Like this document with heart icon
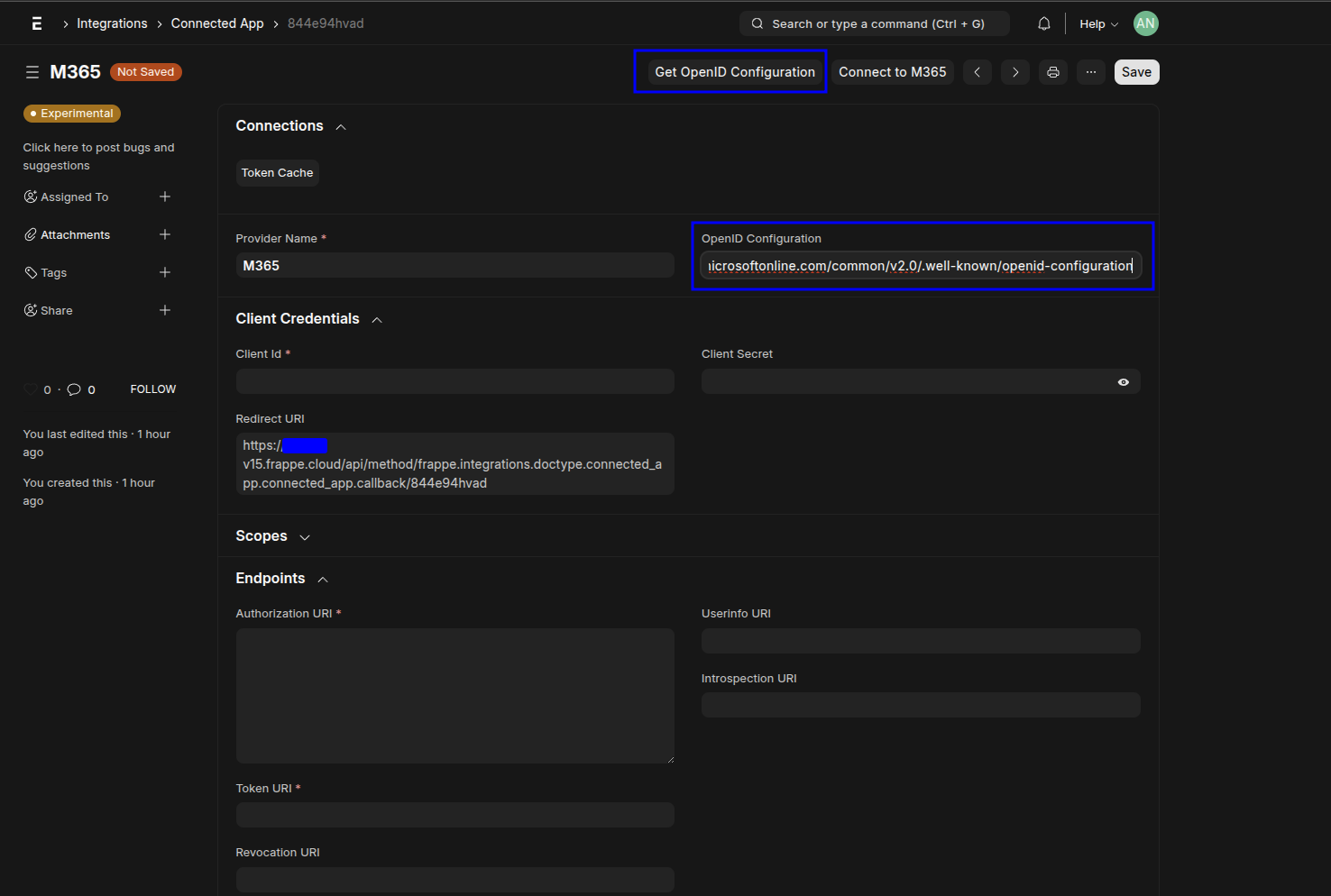Screen dimensions: 1331x896 (x=31, y=389)
